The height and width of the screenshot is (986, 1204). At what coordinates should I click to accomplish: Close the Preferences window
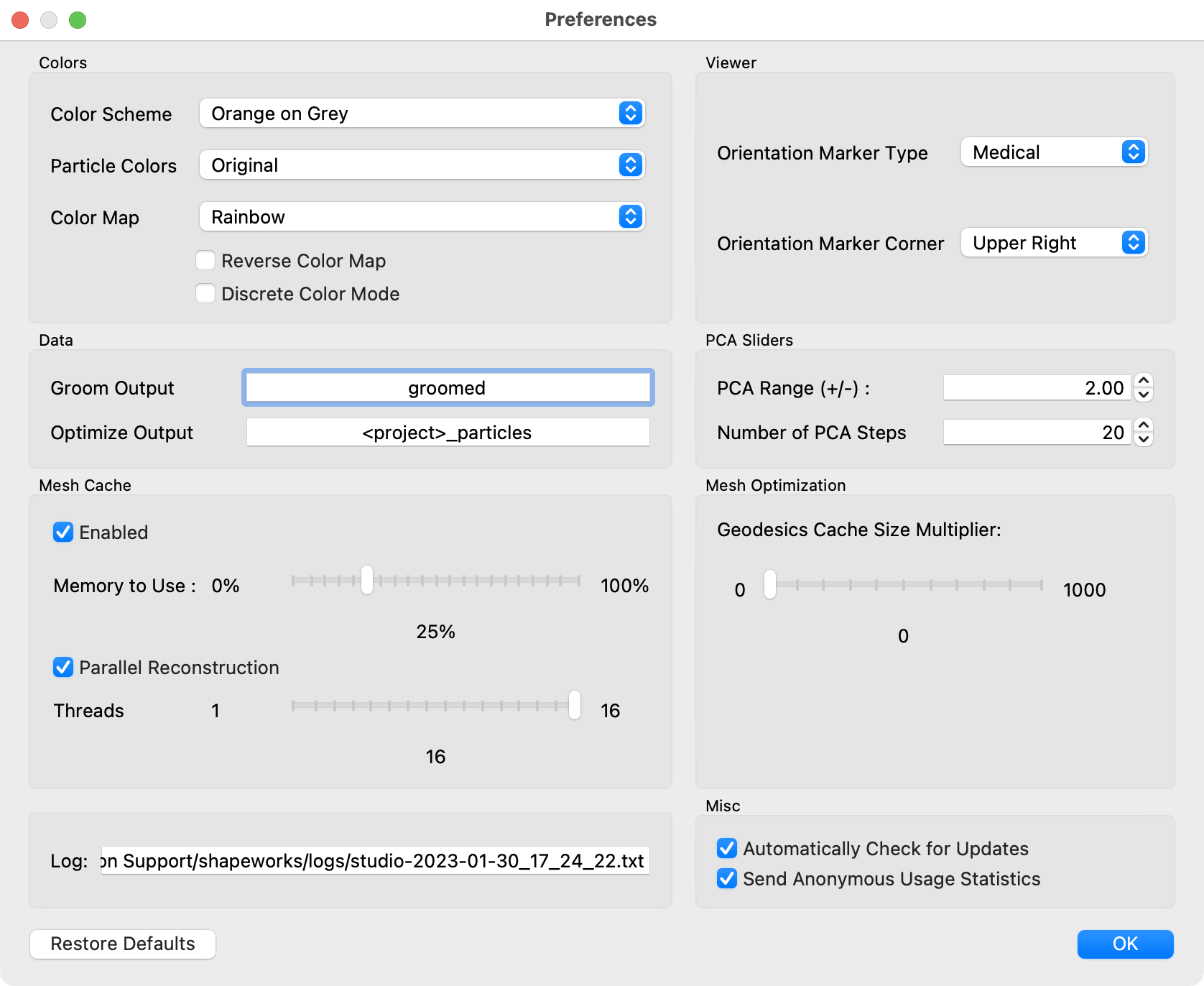[x=20, y=20]
